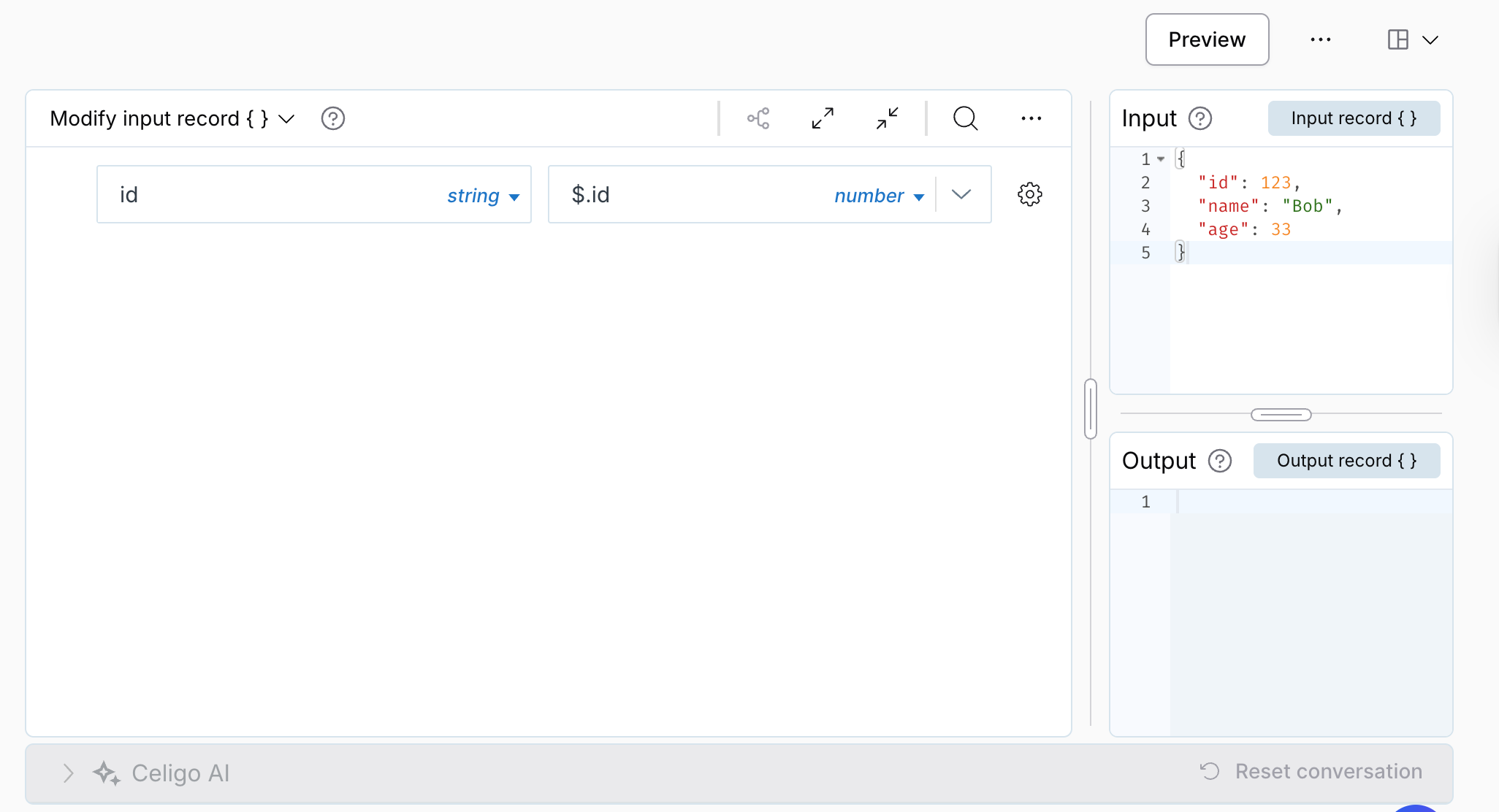Click the horizontal Input/Output splitter handle
The image size is (1499, 812).
coord(1281,415)
